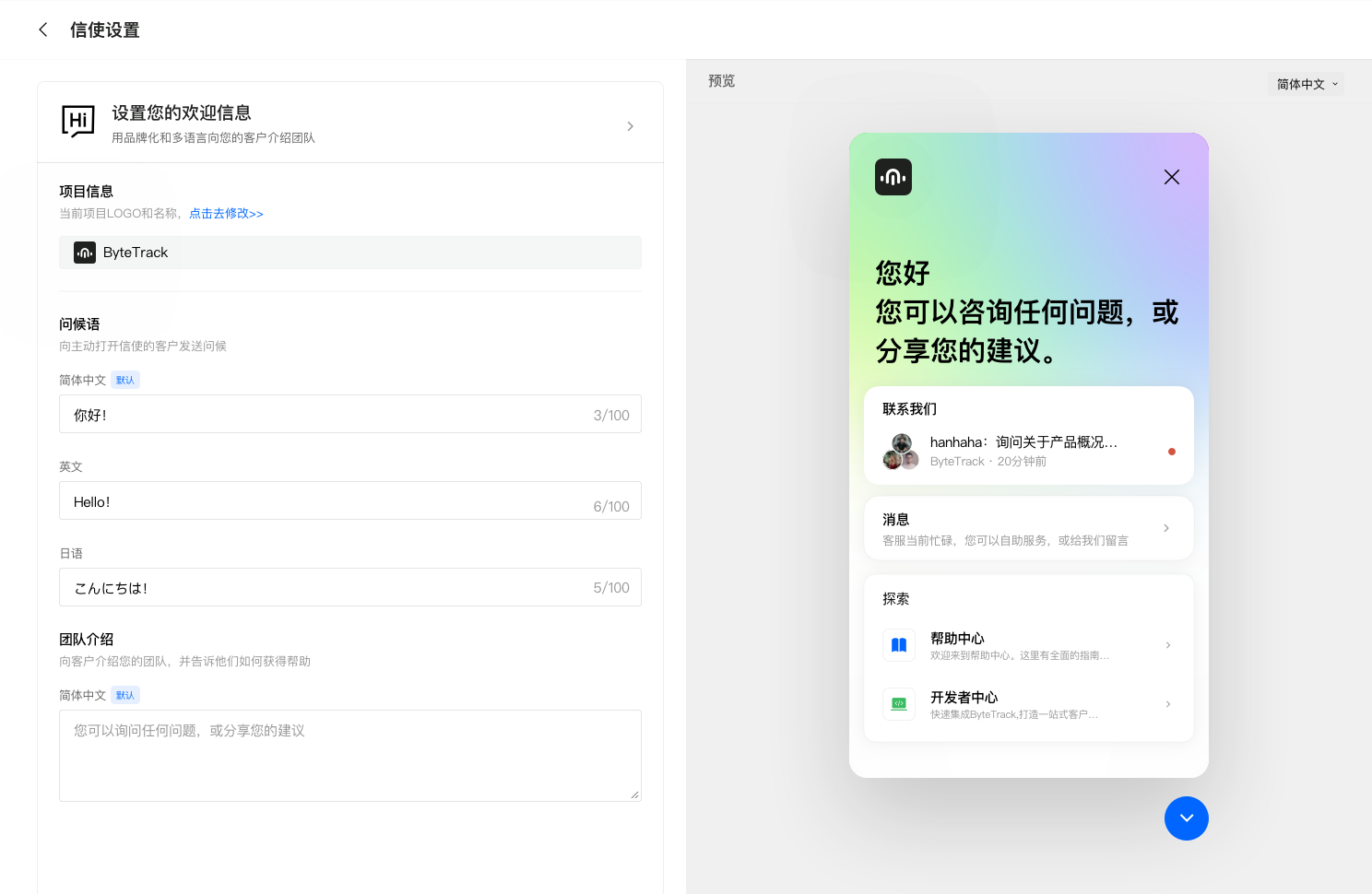Edit the Japanese greeting field こんにちは!
This screenshot has height=894, width=1372.
coord(350,587)
